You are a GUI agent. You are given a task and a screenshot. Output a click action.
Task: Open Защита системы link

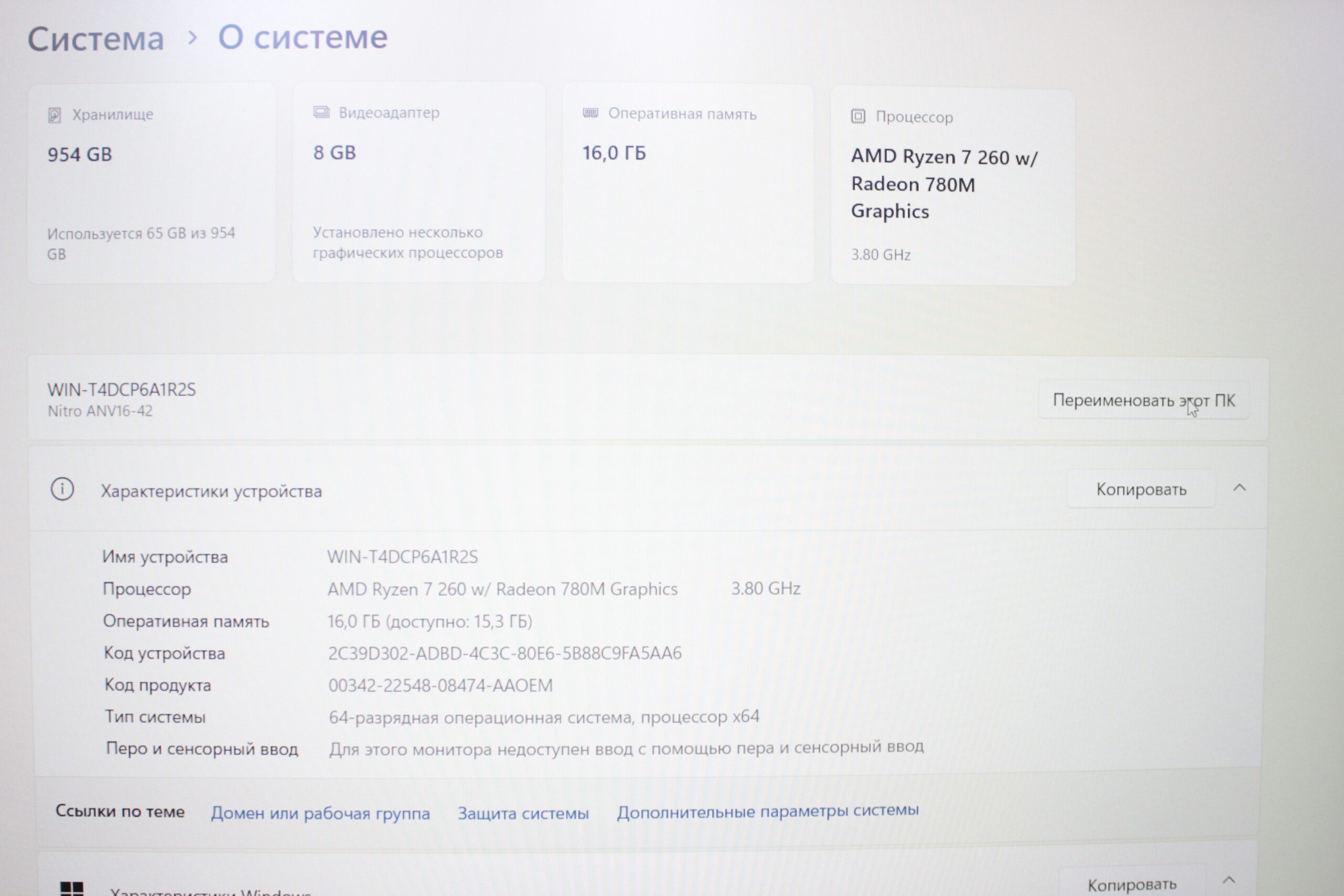coord(523,813)
